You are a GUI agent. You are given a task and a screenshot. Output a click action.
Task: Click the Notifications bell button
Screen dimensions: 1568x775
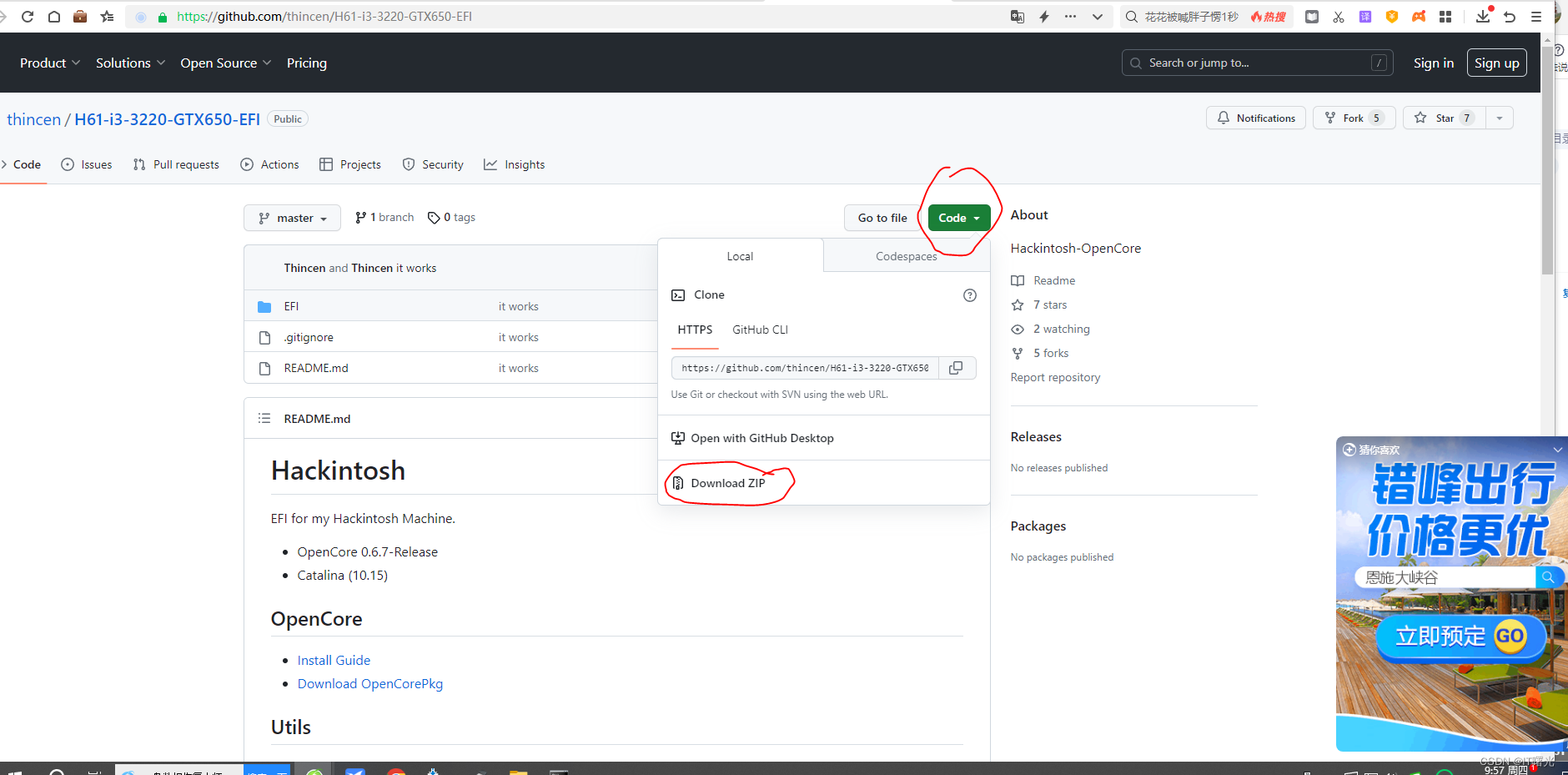point(1256,118)
